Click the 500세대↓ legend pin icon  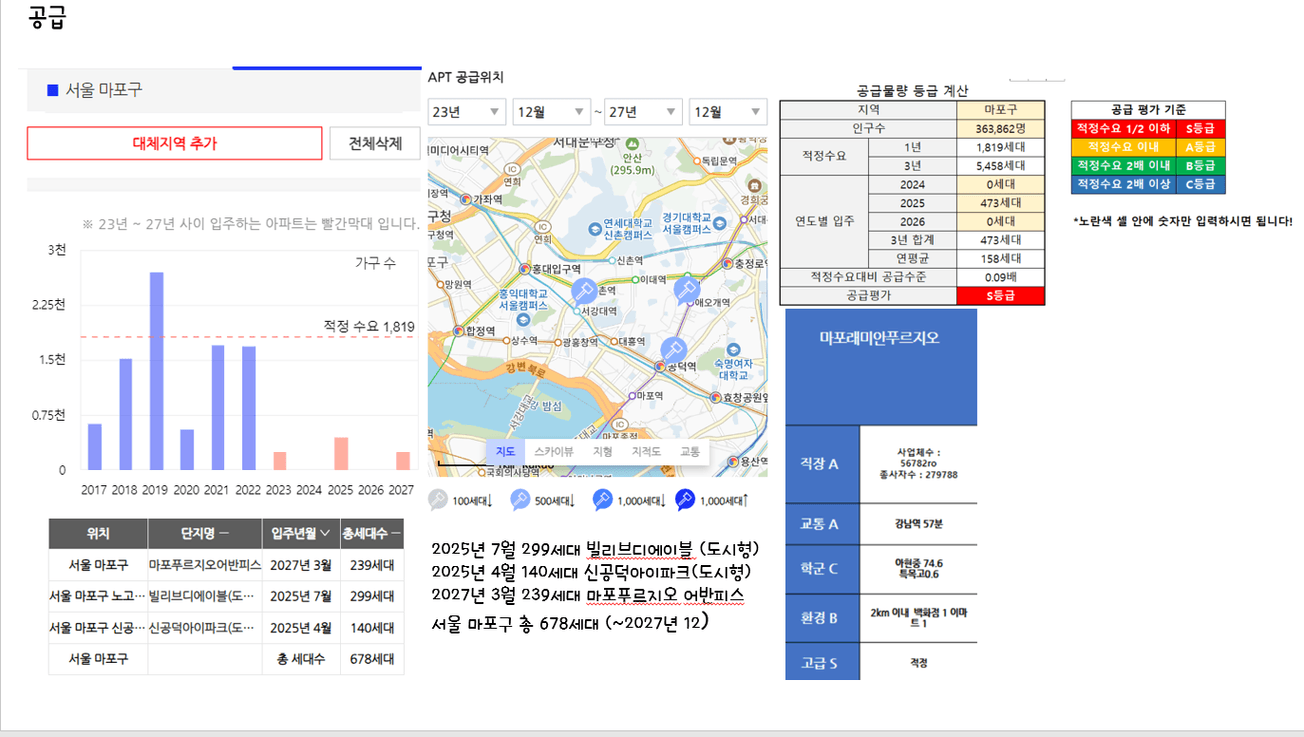click(520, 500)
